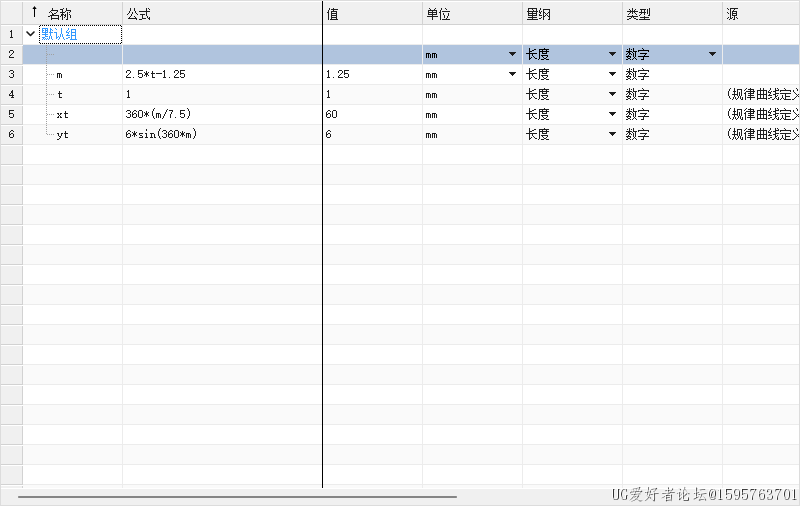Select row header number 2
This screenshot has width=800, height=506.
pos(11,54)
